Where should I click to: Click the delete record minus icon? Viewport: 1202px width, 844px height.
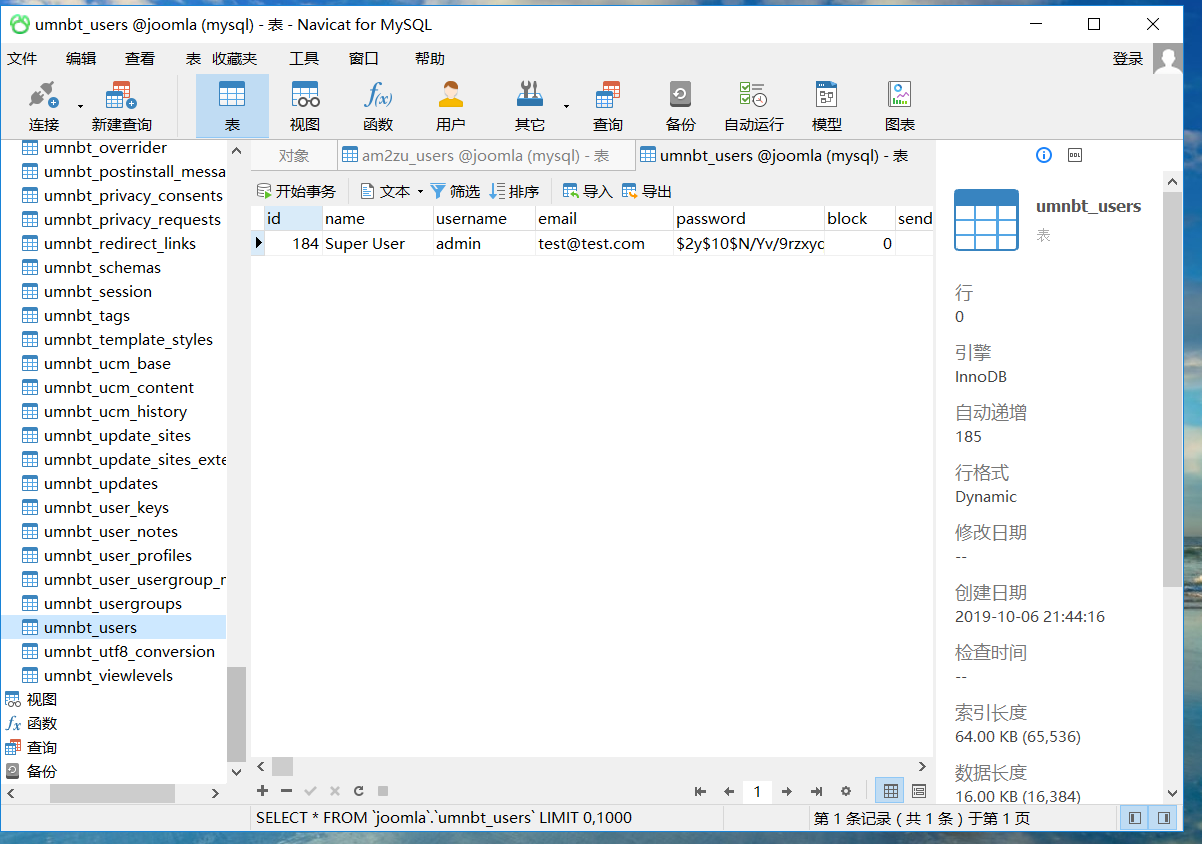pyautogui.click(x=287, y=791)
